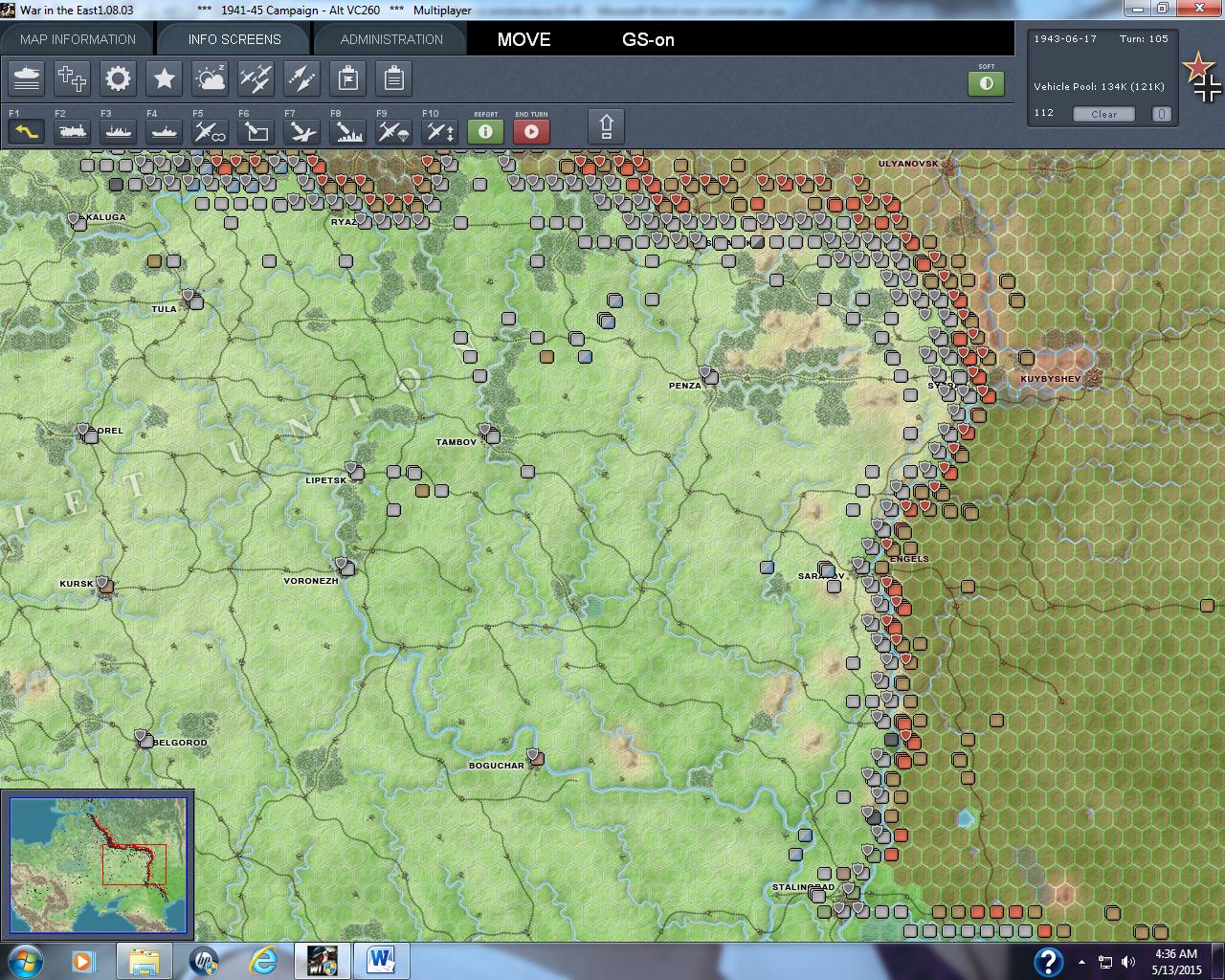
Task: Select F1 move mode arrow icon
Action: click(27, 131)
